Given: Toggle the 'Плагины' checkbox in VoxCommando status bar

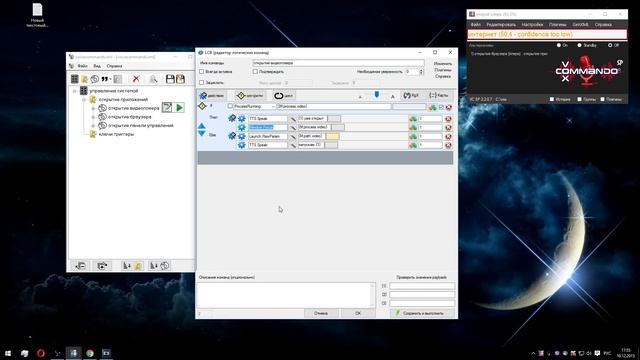Looking at the screenshot, I should (602, 99).
